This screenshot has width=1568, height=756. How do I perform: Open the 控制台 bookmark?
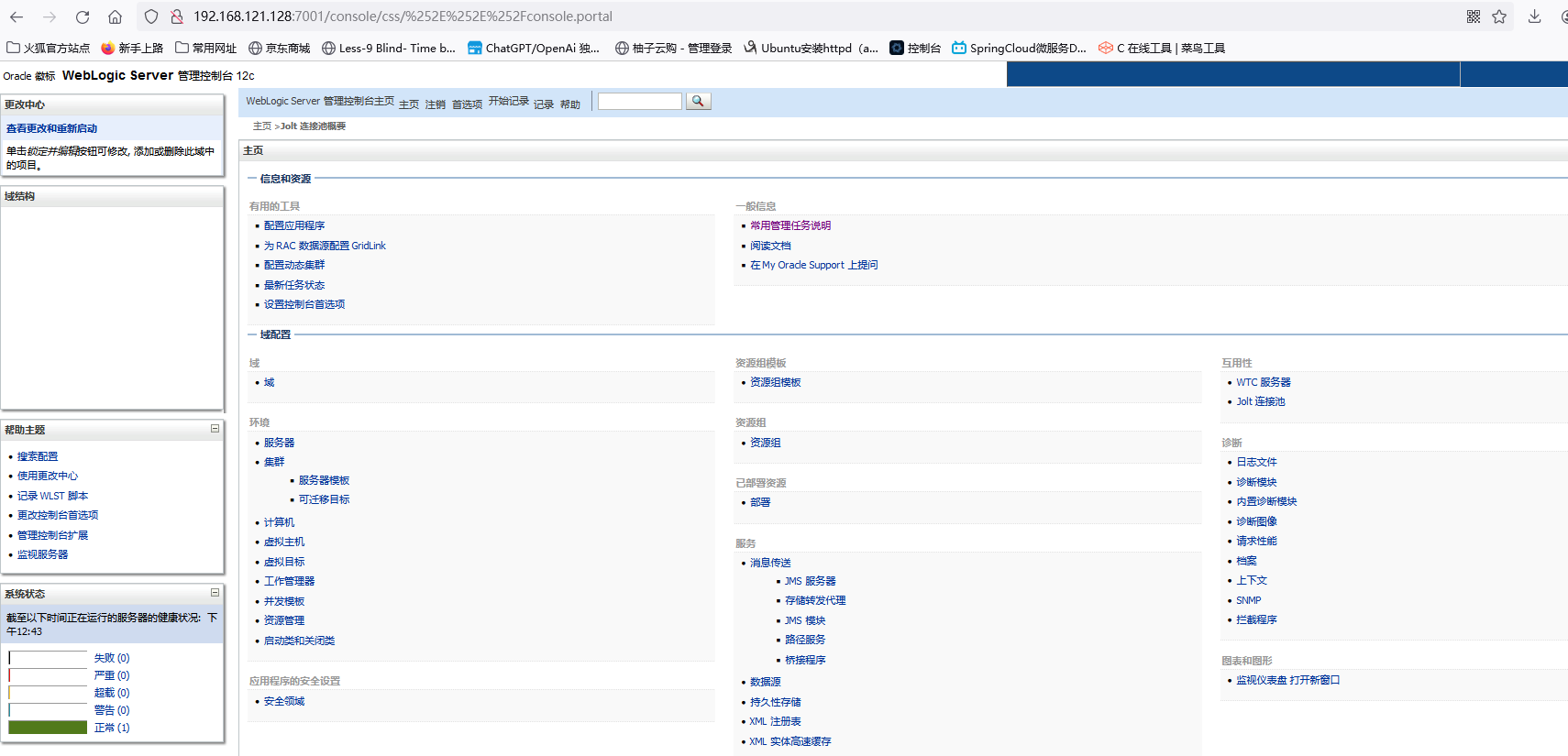tap(915, 48)
